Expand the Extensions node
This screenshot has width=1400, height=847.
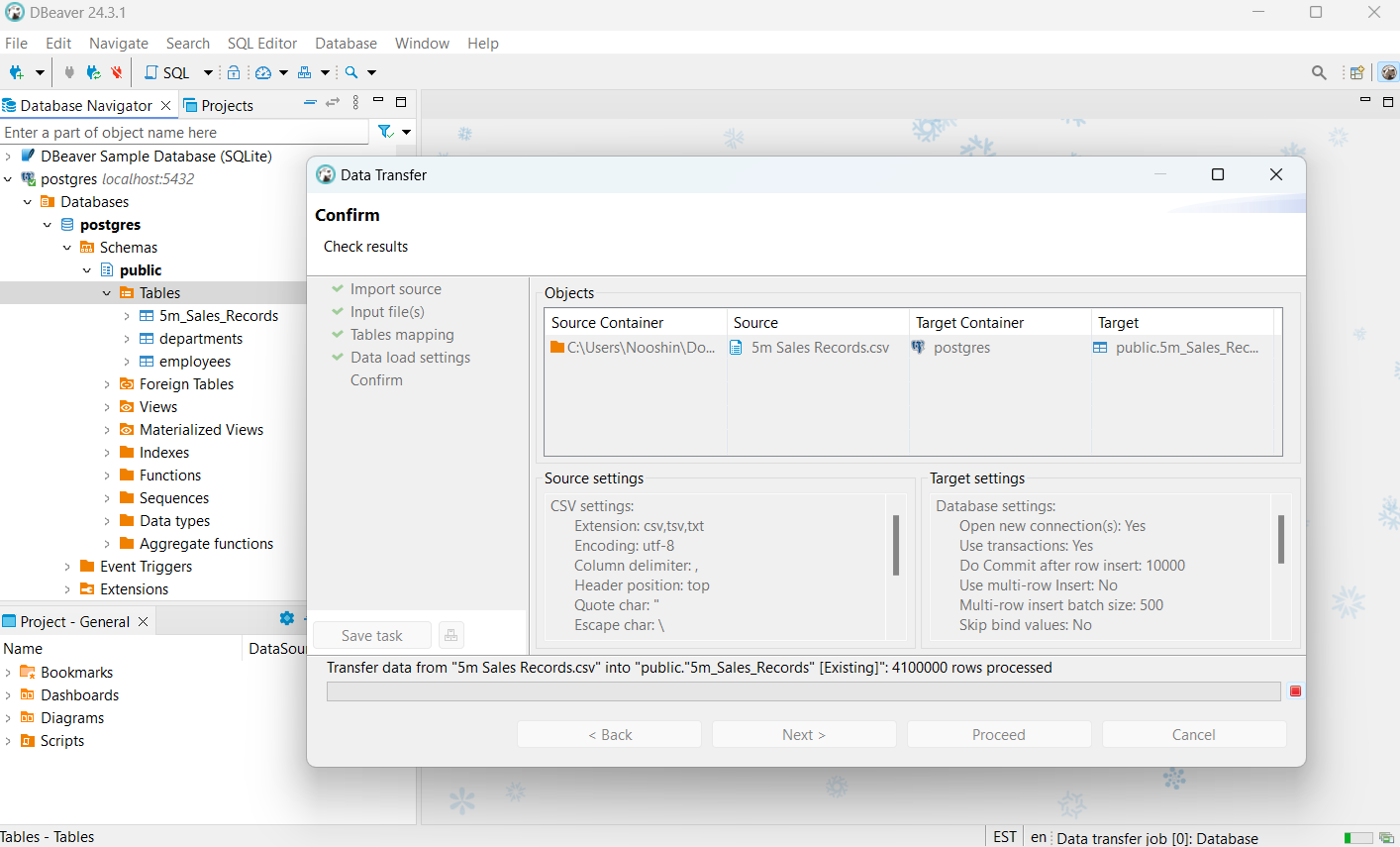coord(67,588)
